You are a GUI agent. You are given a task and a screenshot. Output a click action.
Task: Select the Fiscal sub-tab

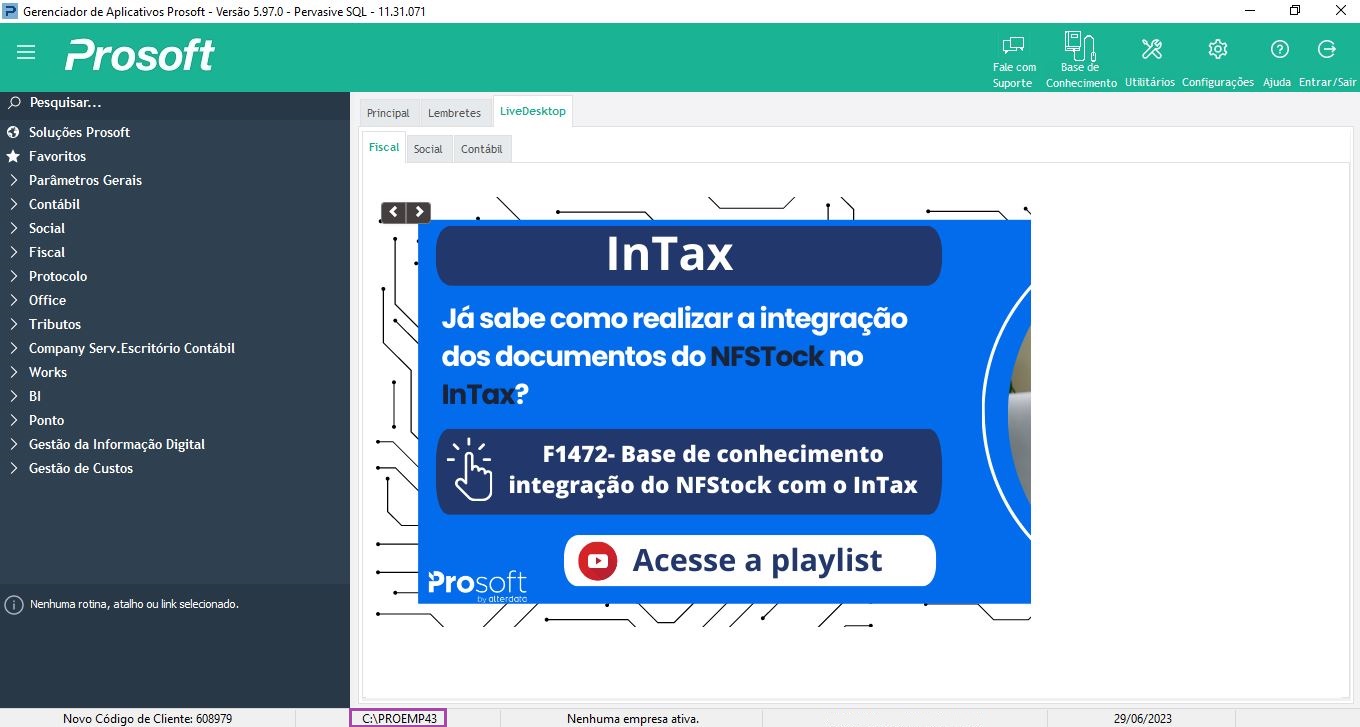[x=384, y=147]
